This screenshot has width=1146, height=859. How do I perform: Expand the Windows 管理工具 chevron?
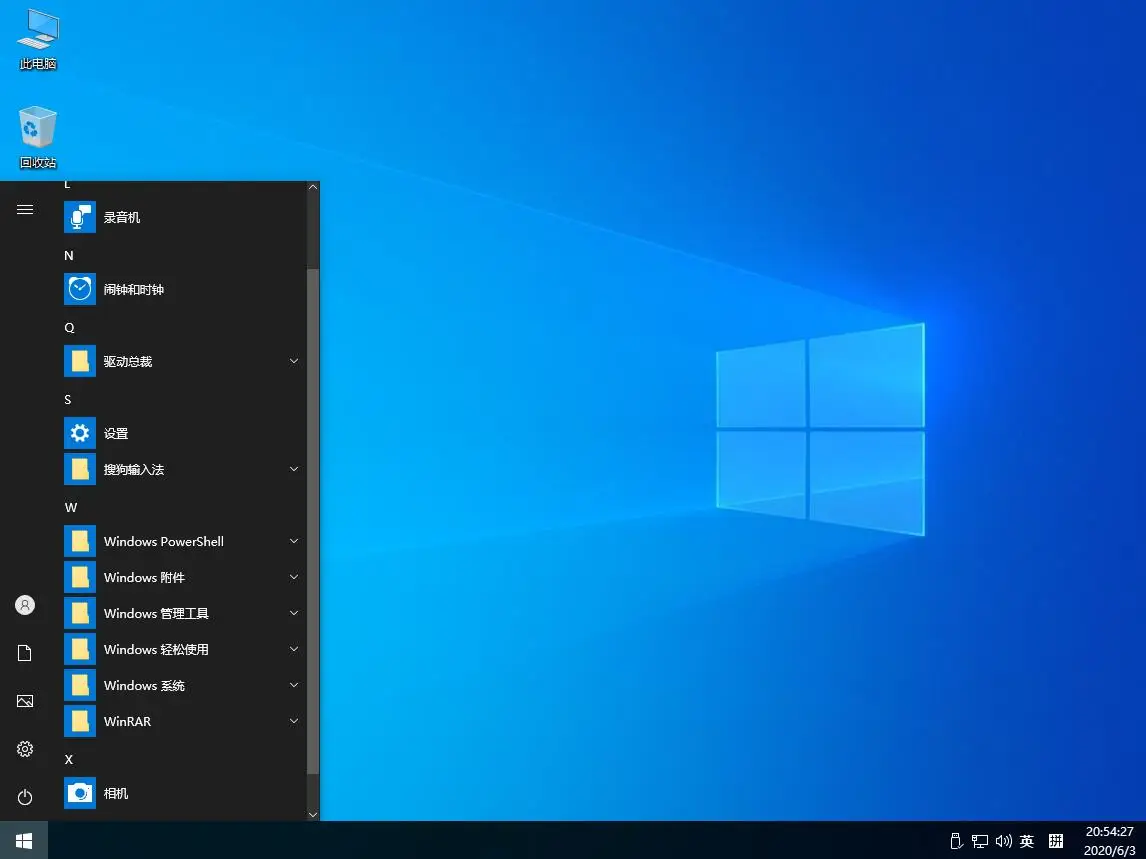pyautogui.click(x=294, y=613)
